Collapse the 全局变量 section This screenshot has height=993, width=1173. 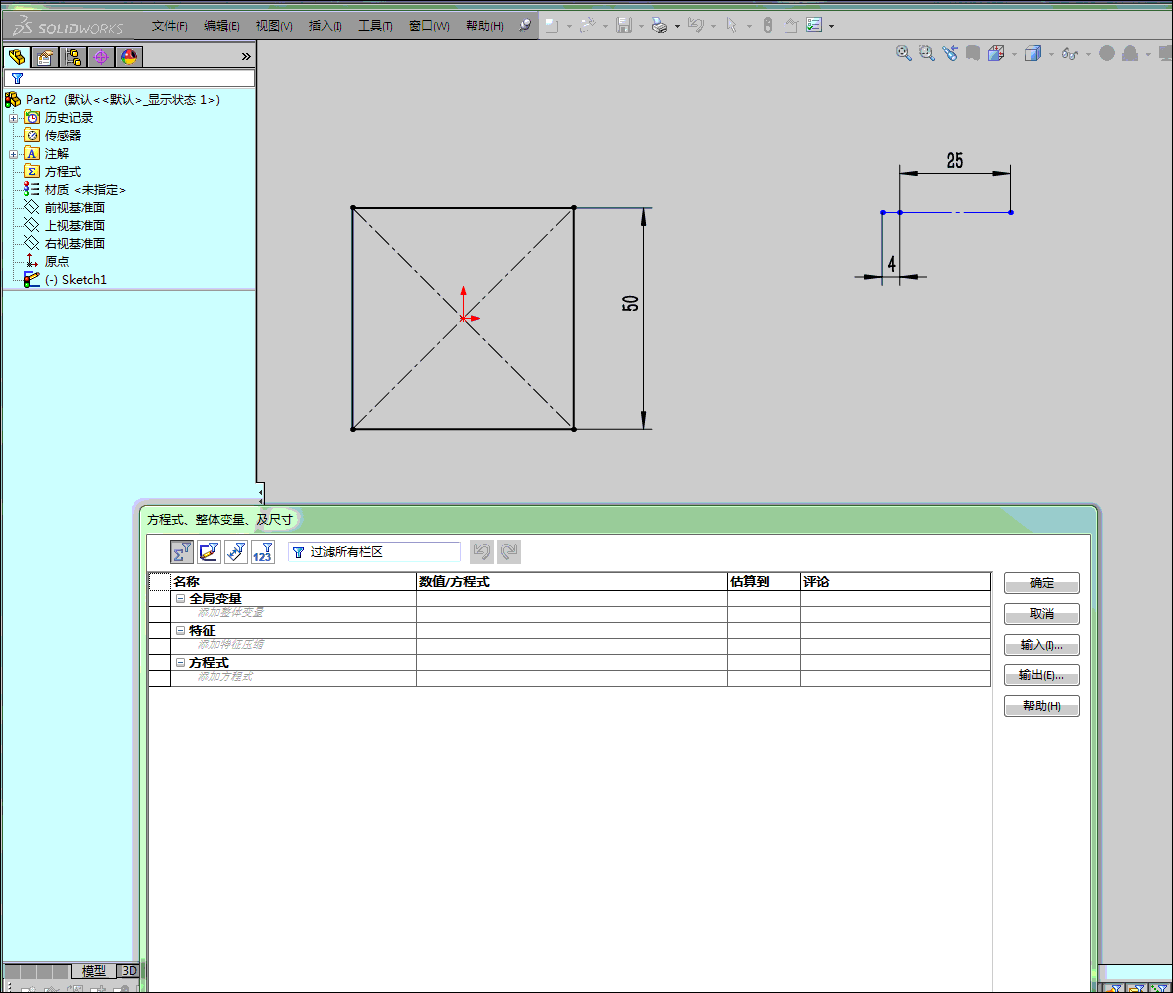tap(180, 599)
